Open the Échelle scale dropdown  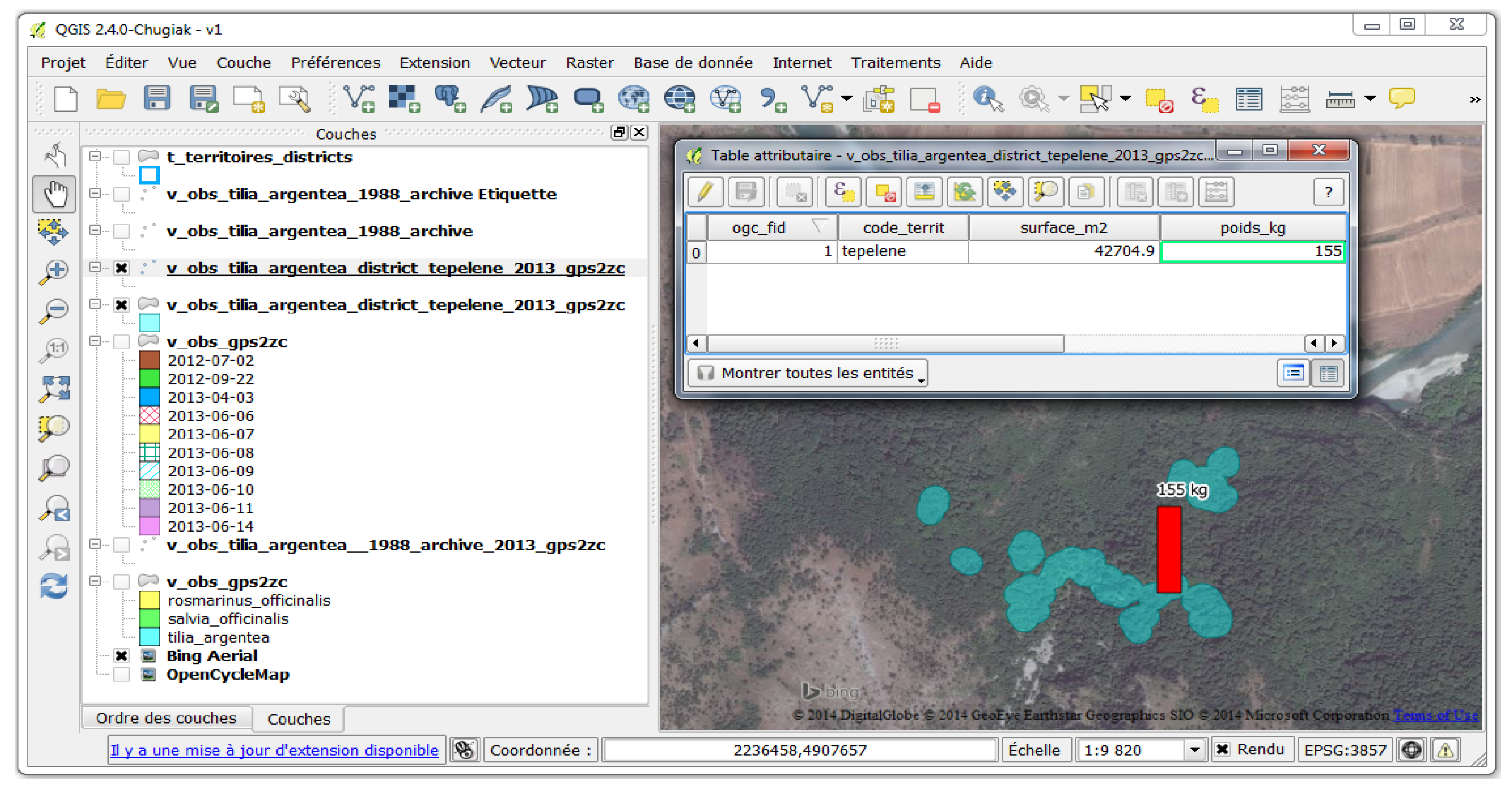coord(1194,750)
